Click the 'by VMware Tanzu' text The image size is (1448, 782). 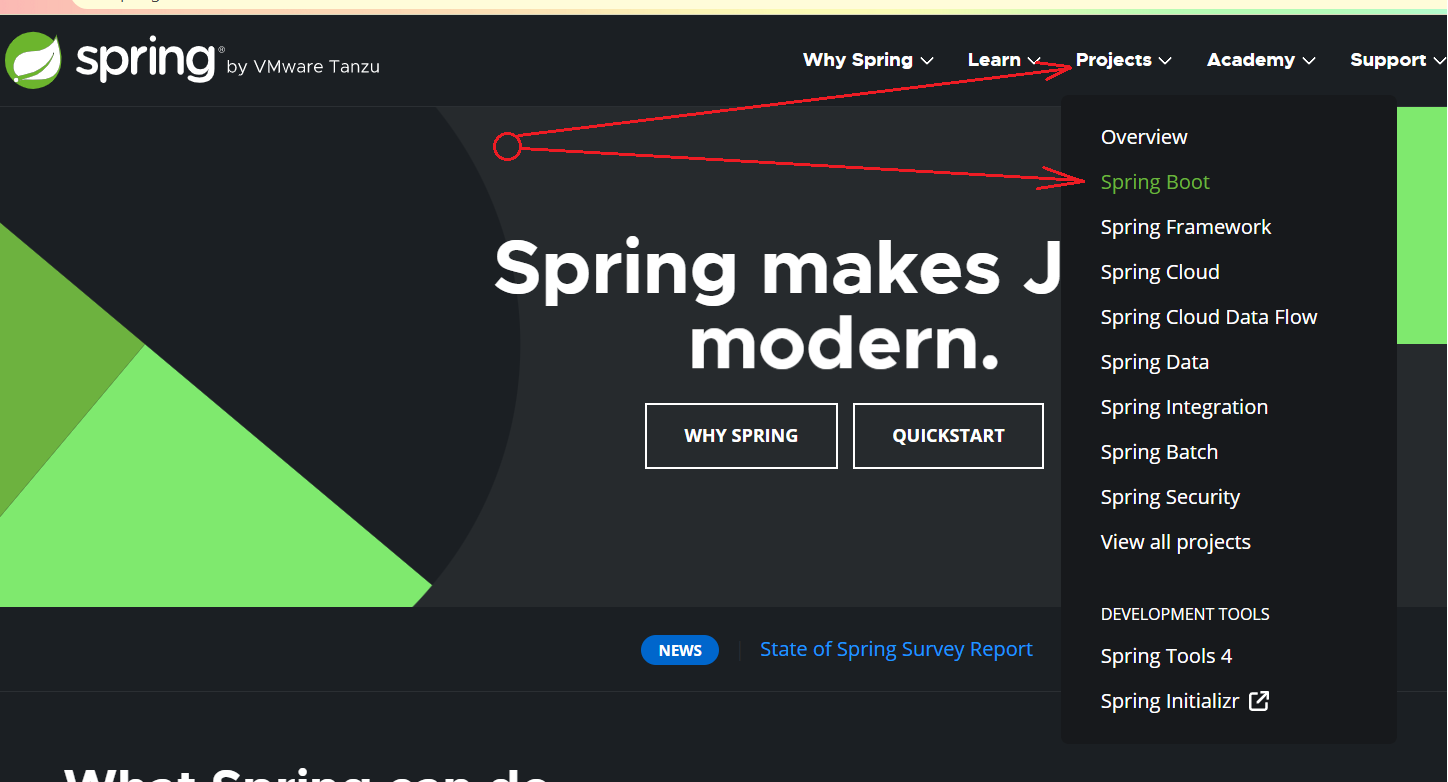[x=303, y=67]
